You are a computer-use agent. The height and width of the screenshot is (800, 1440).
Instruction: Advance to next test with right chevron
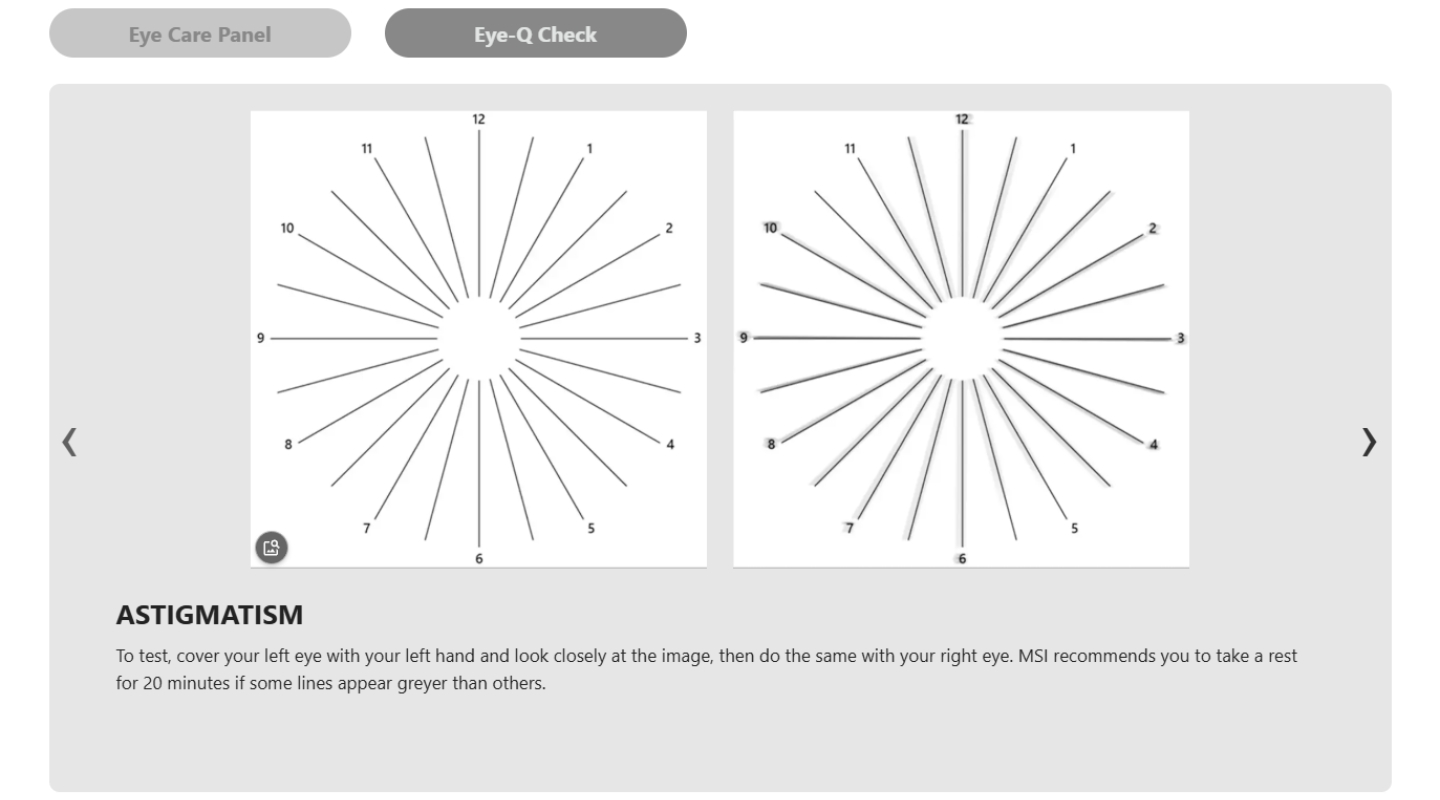click(1369, 440)
